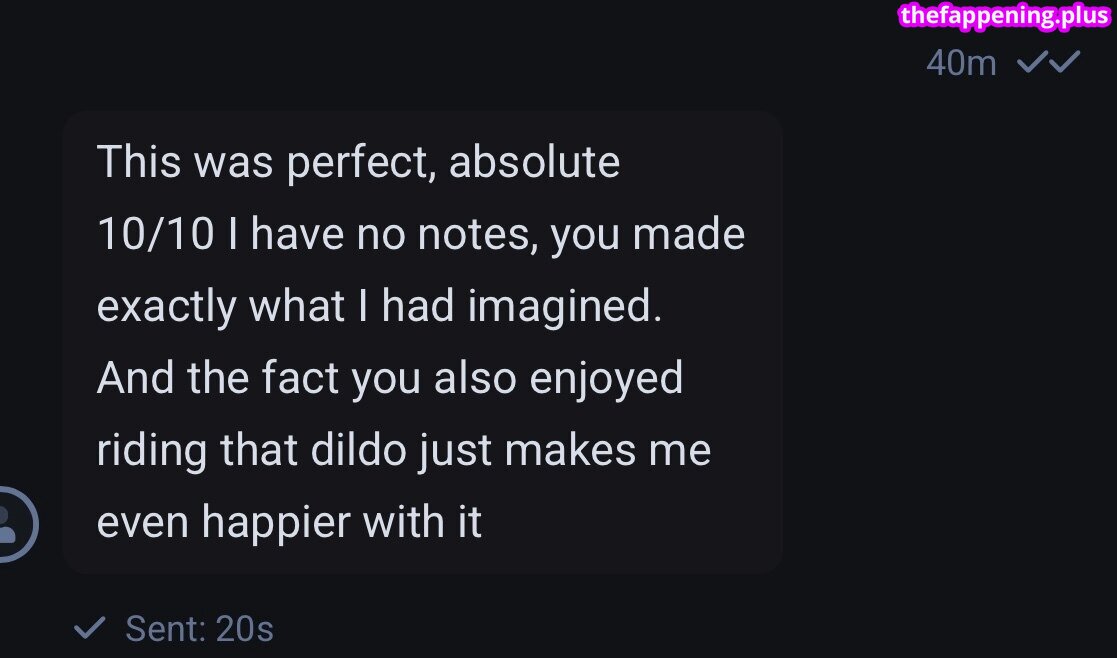Click the line "exactly what I had imagined."
The width and height of the screenshot is (1117, 658).
[x=379, y=306]
